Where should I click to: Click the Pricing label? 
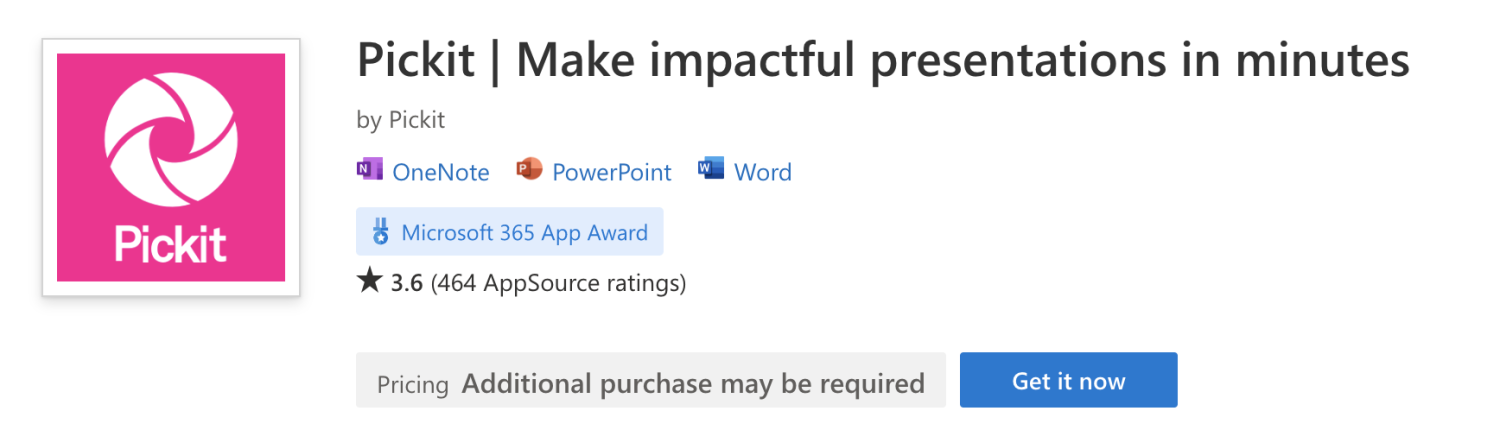point(412,383)
